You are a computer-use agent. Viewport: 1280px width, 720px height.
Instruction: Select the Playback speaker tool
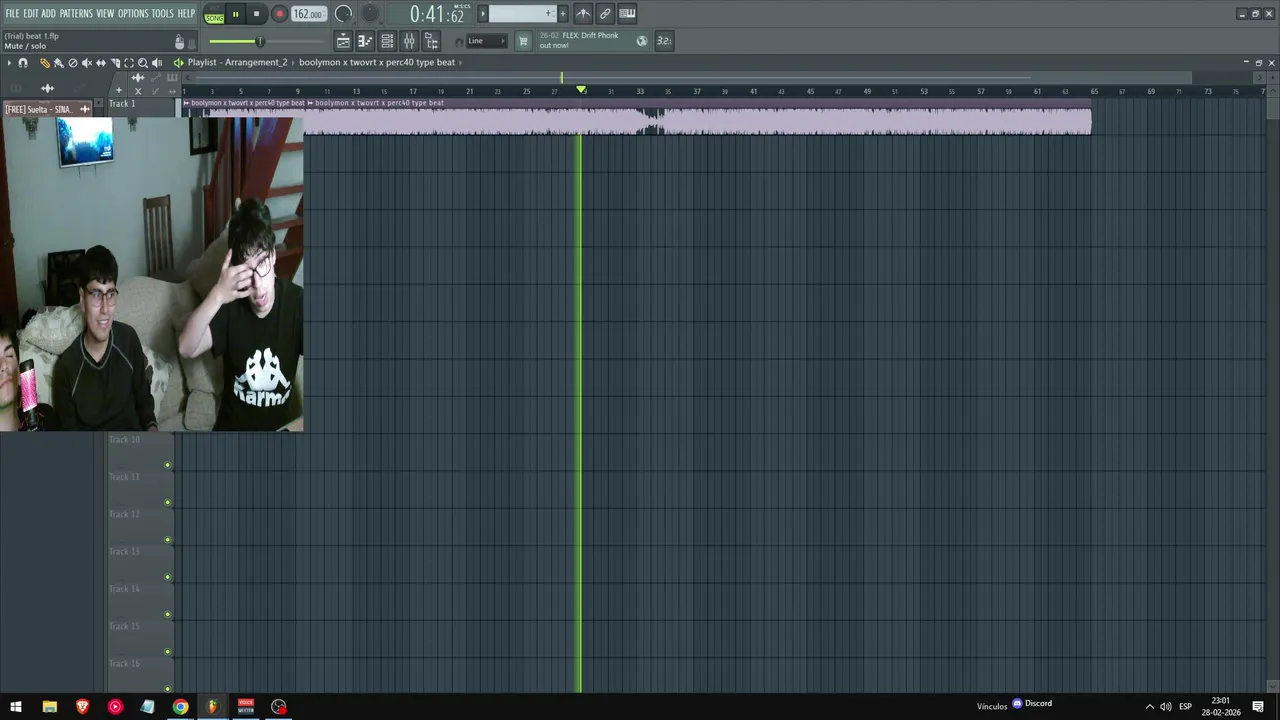[156, 63]
